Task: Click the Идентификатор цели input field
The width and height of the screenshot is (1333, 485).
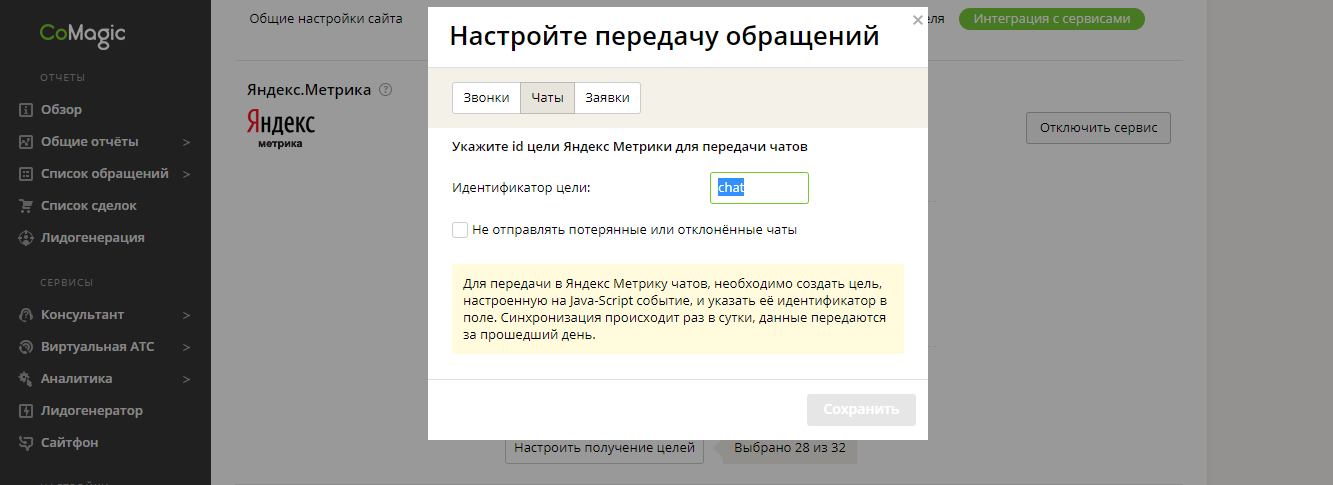Action: pyautogui.click(x=759, y=188)
